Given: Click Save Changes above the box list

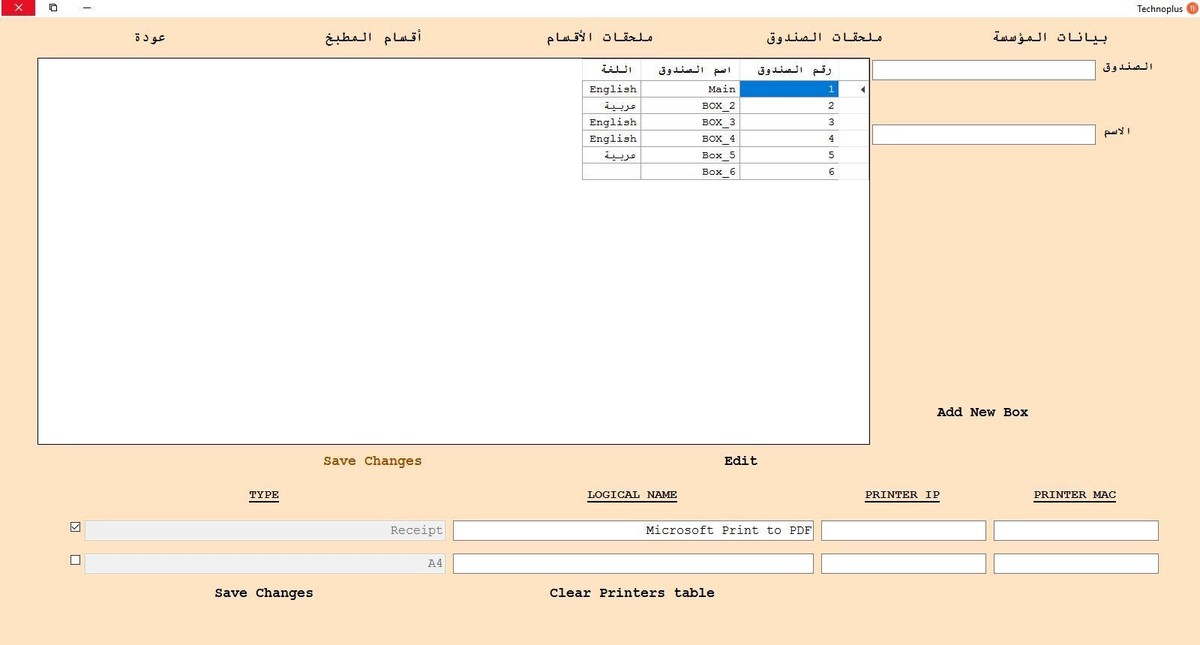Looking at the screenshot, I should [x=372, y=460].
